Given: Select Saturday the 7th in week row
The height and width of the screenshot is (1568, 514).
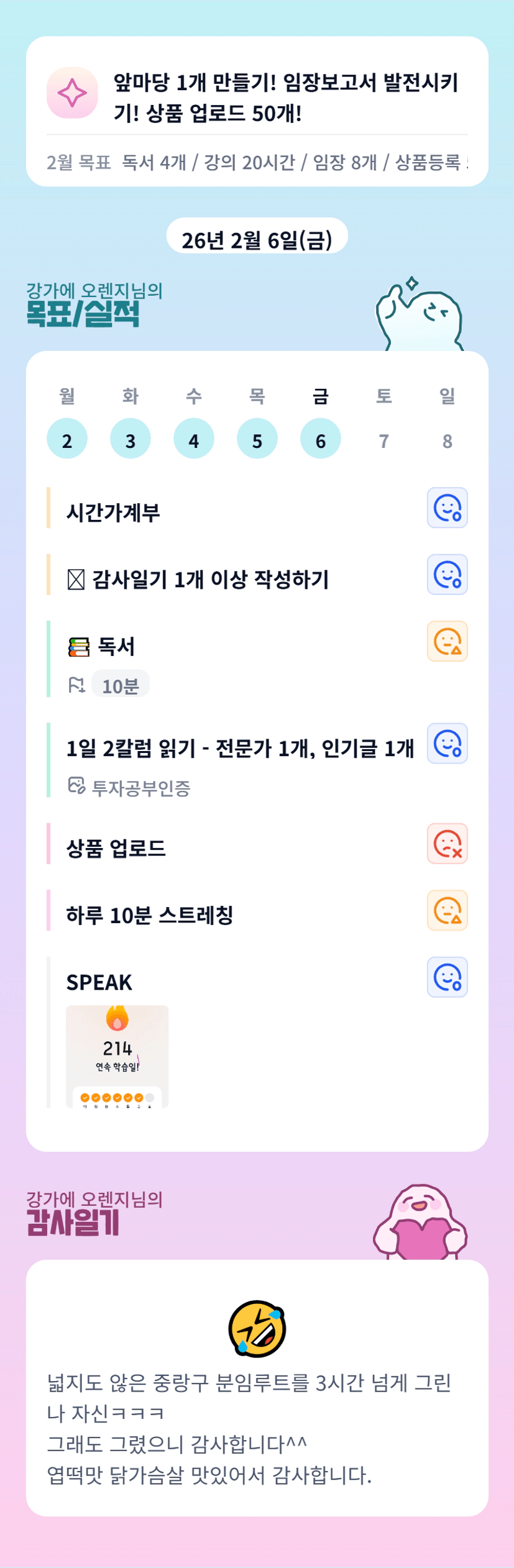Looking at the screenshot, I should coord(384,440).
